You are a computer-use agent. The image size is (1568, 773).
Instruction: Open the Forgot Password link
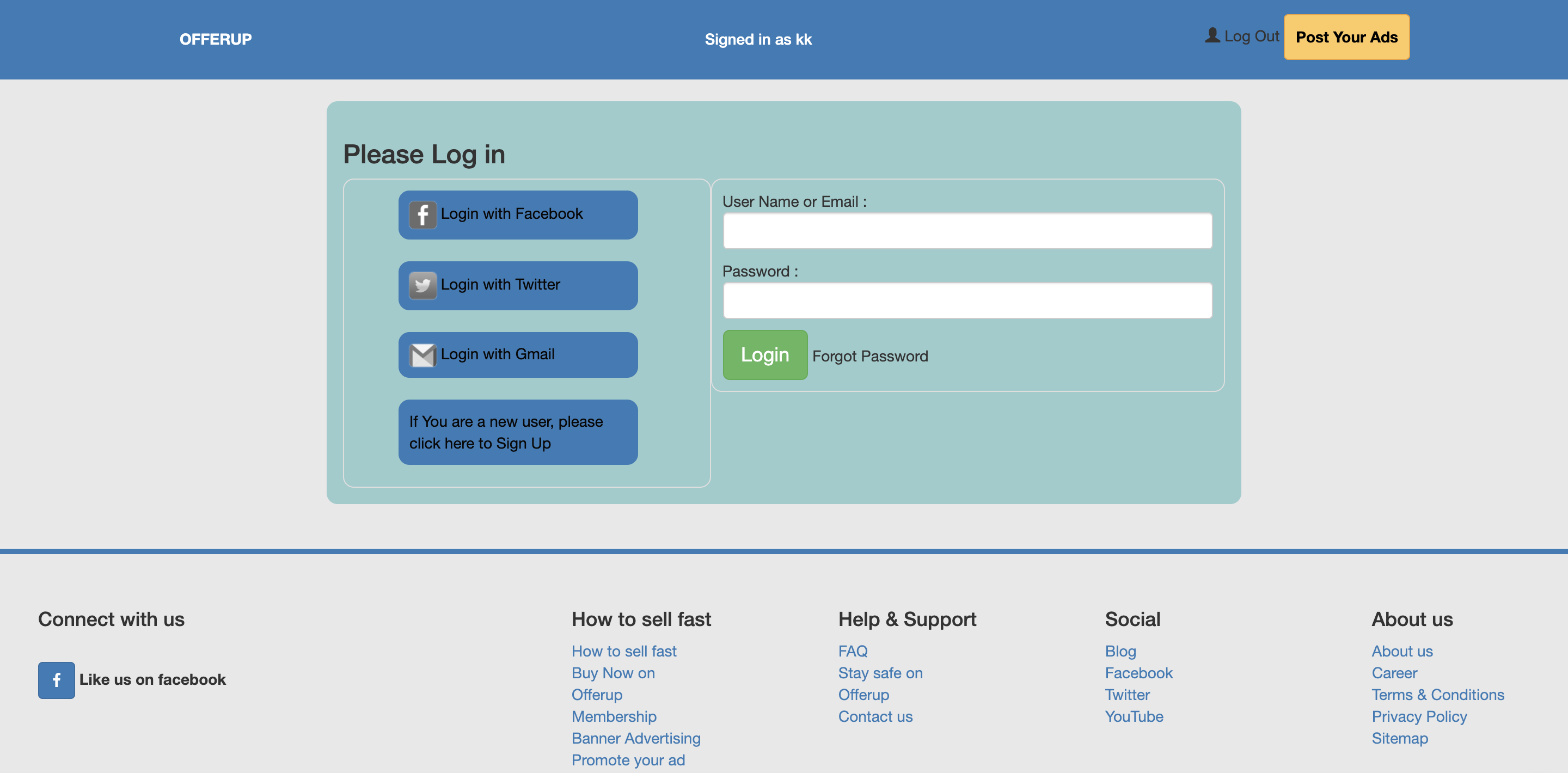click(870, 356)
